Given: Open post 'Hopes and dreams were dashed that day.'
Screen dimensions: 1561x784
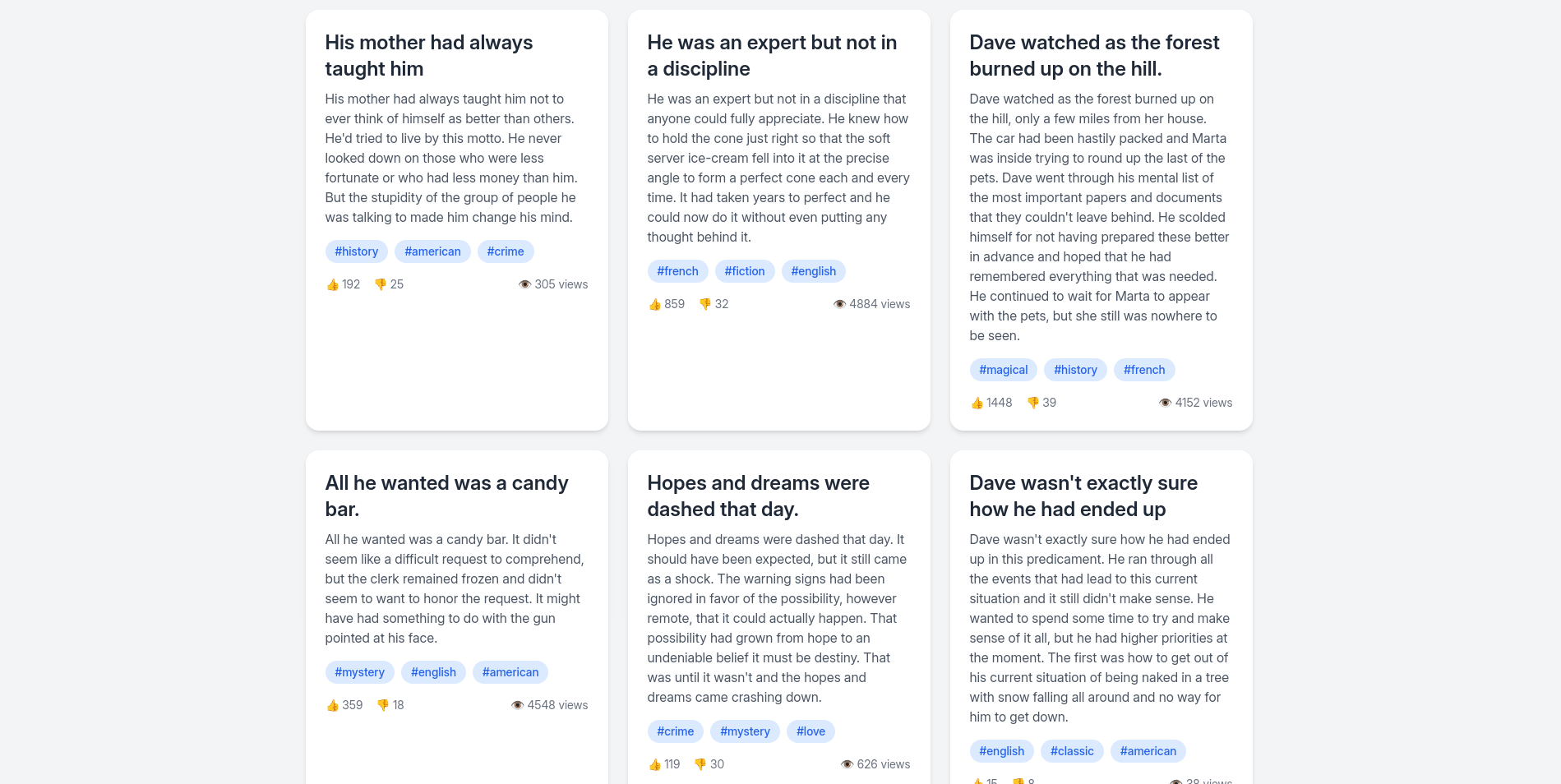Looking at the screenshot, I should pos(758,496).
